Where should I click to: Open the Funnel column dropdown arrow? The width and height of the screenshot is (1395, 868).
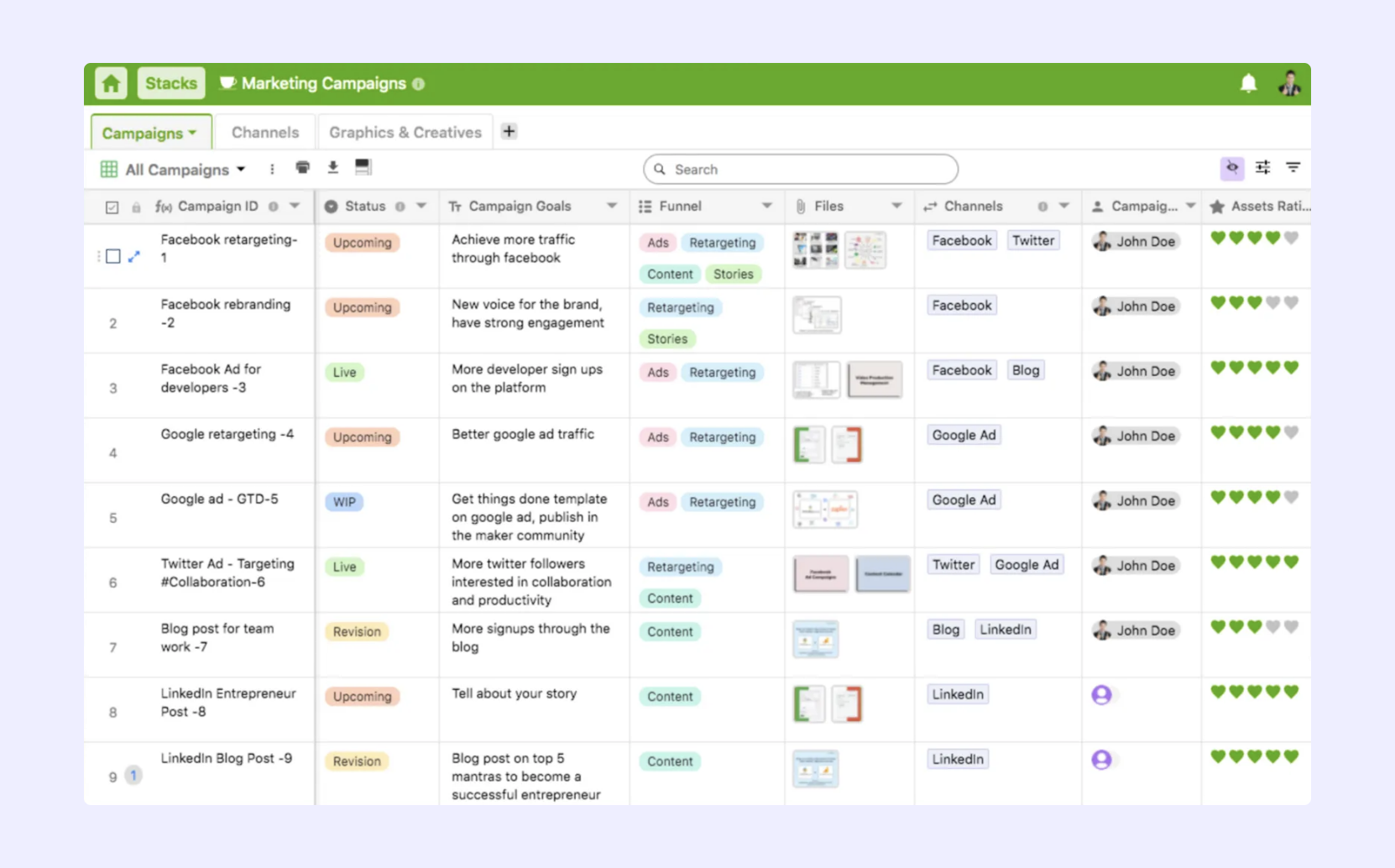[766, 206]
